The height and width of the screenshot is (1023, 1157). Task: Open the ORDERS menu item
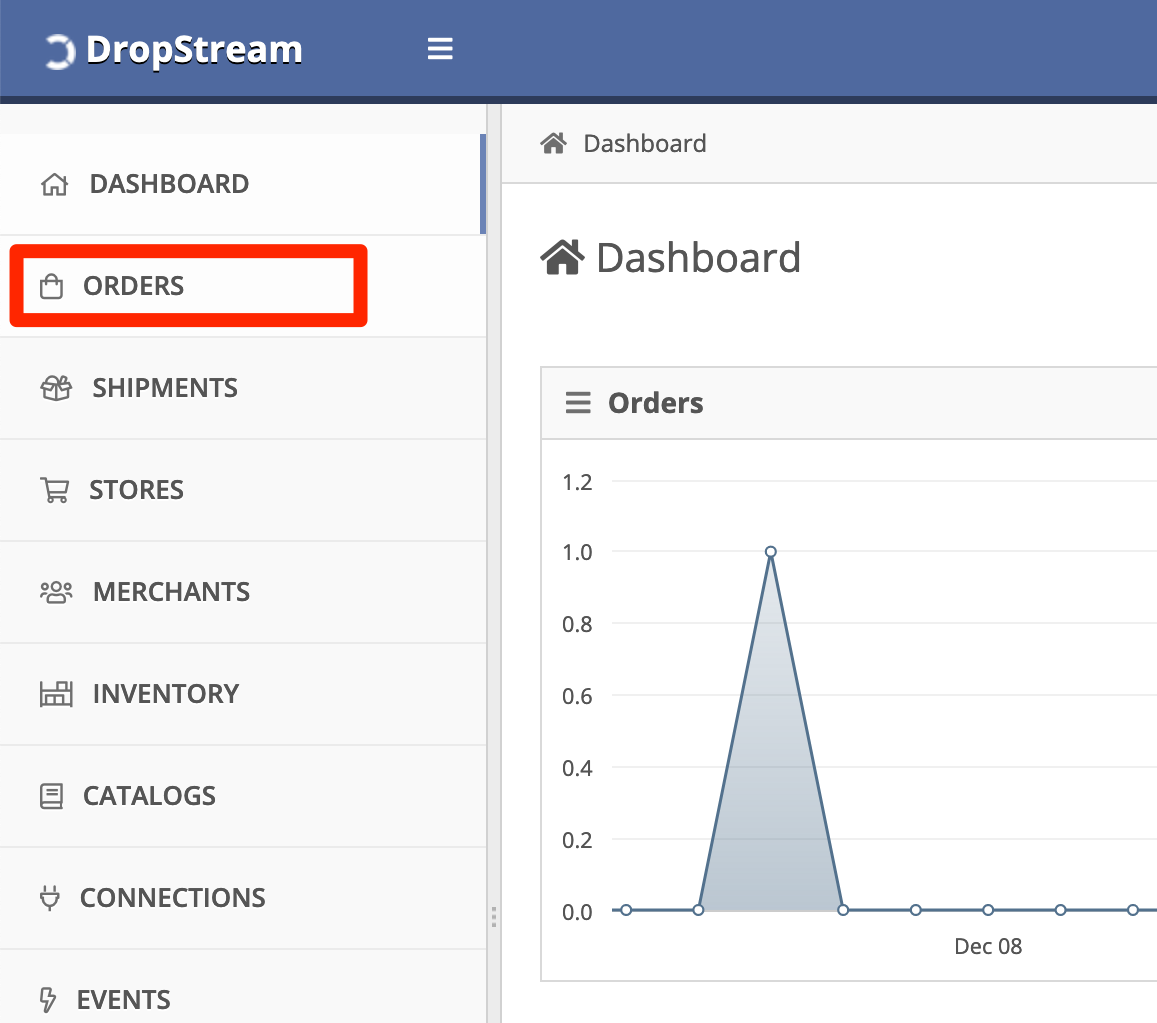pyautogui.click(x=188, y=286)
